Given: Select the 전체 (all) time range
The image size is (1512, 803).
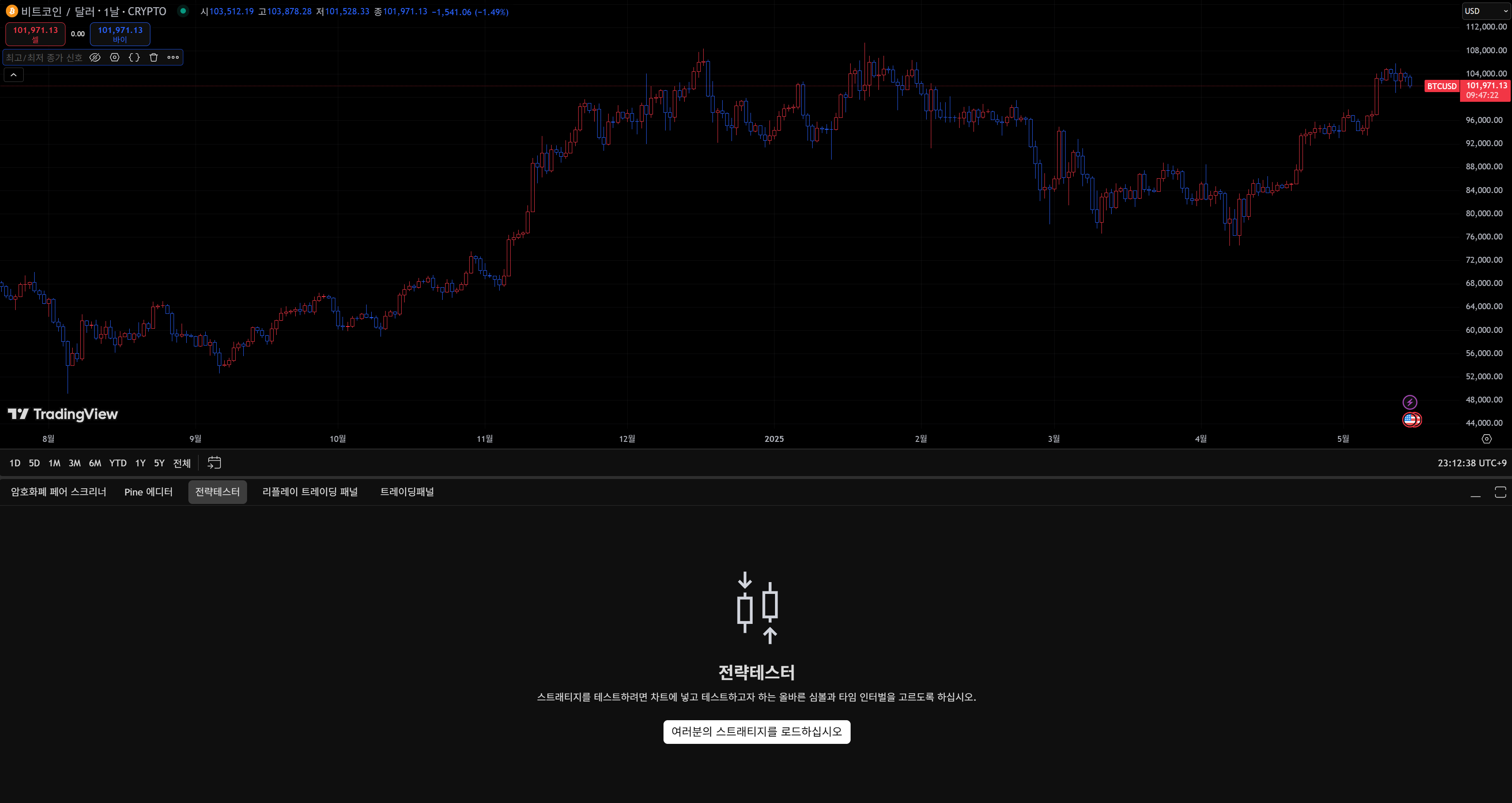Looking at the screenshot, I should pyautogui.click(x=182, y=463).
